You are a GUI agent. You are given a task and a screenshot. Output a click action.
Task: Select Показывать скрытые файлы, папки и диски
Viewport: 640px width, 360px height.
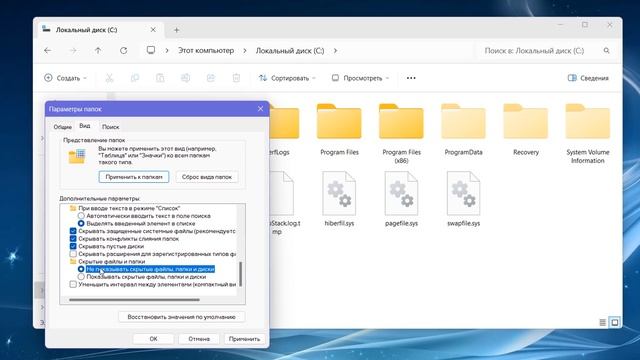click(x=81, y=277)
